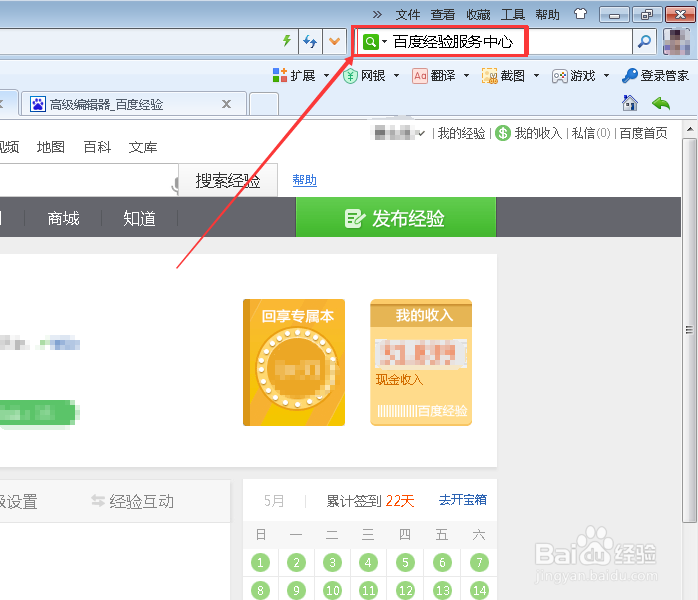Open the 回享专属本 orange card

294,362
